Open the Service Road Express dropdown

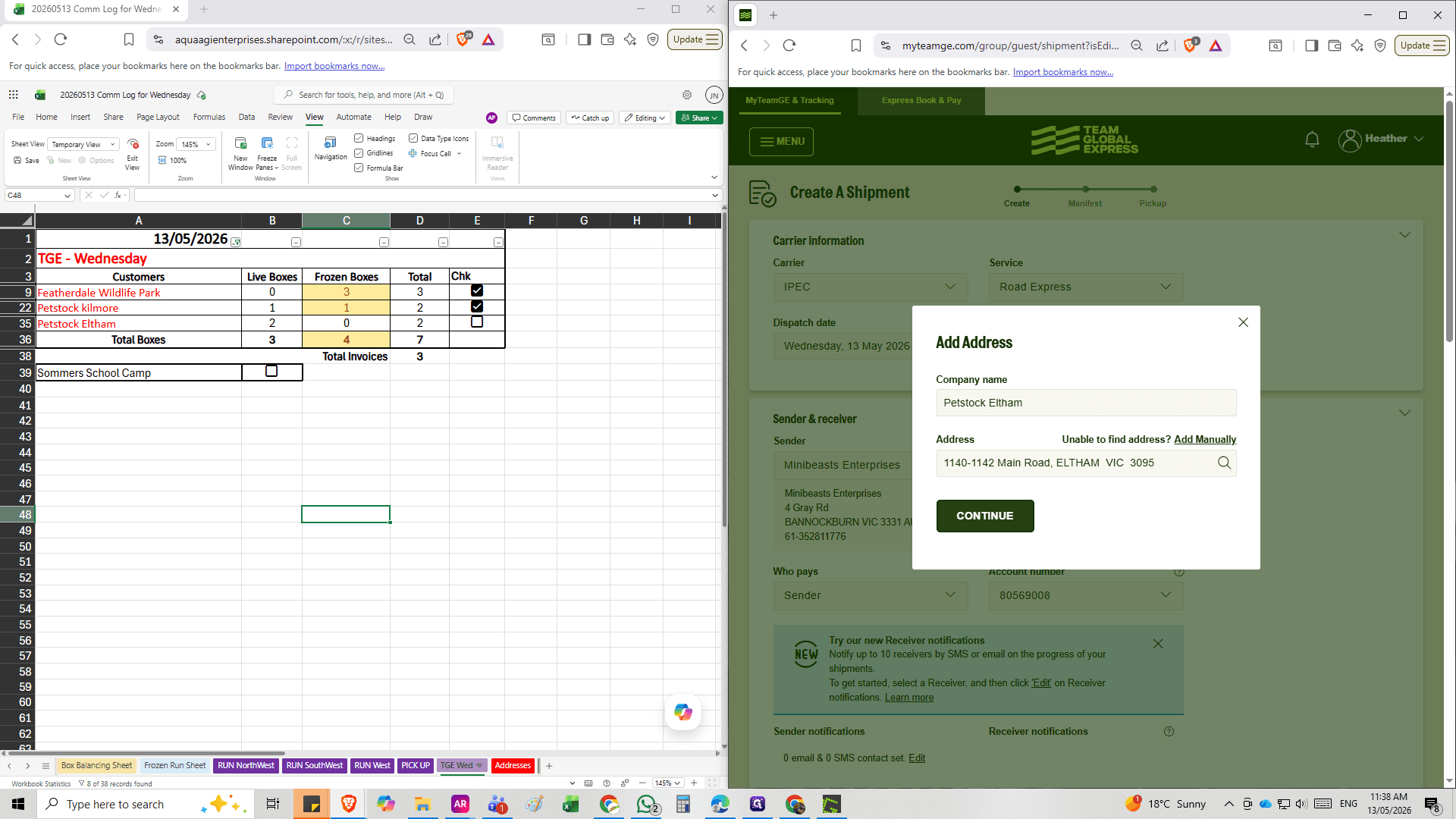[x=1086, y=287]
